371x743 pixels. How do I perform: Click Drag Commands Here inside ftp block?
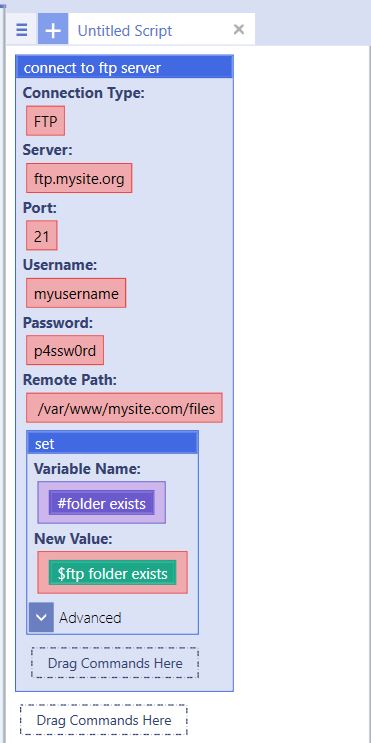[x=115, y=663]
